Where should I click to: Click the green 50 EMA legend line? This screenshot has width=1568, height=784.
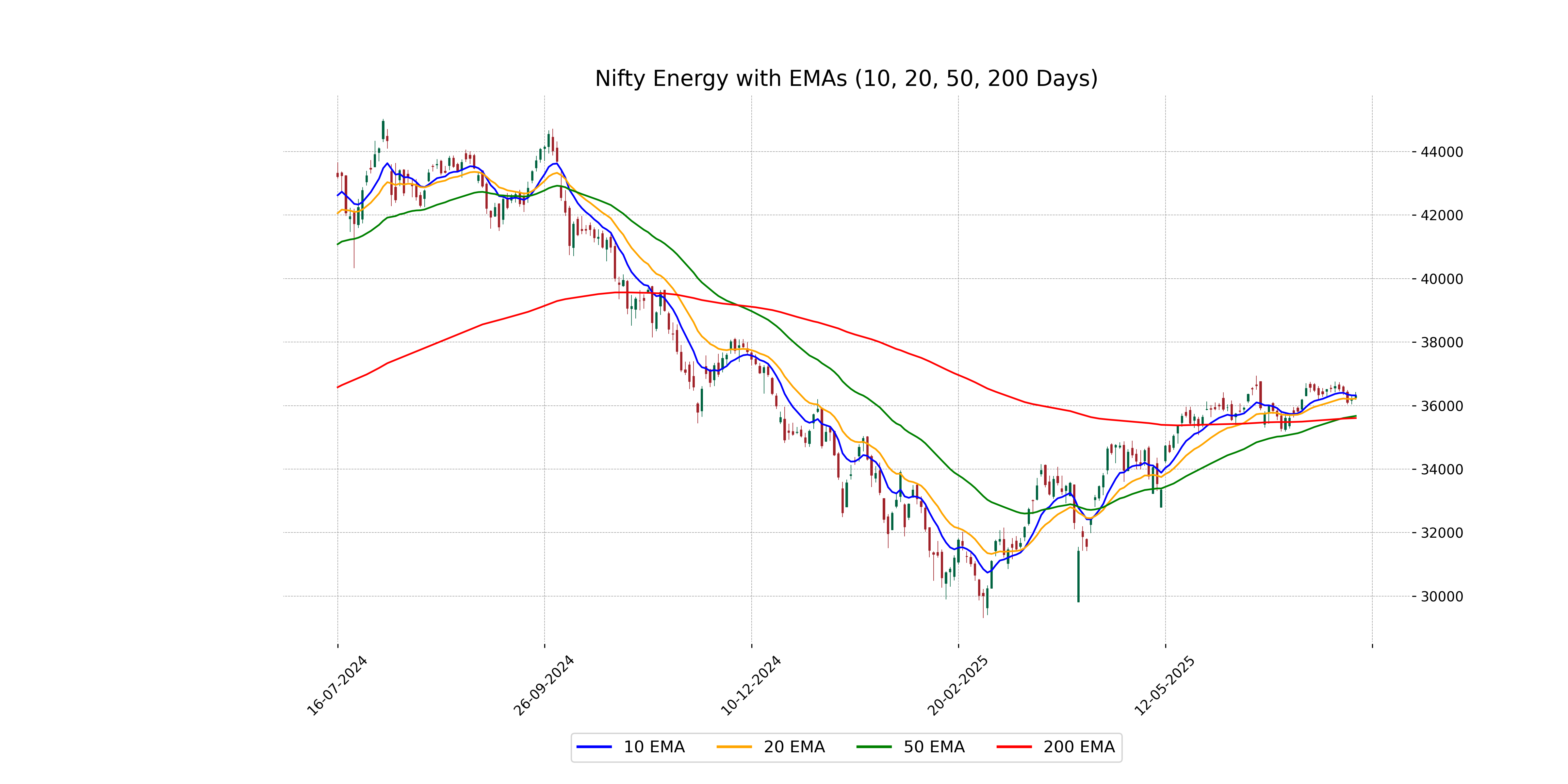874,747
